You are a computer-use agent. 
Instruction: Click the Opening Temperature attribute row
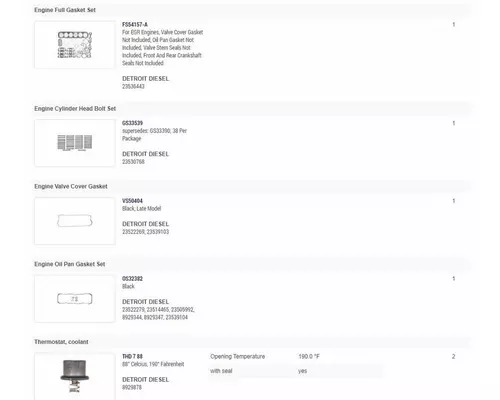(x=296, y=356)
